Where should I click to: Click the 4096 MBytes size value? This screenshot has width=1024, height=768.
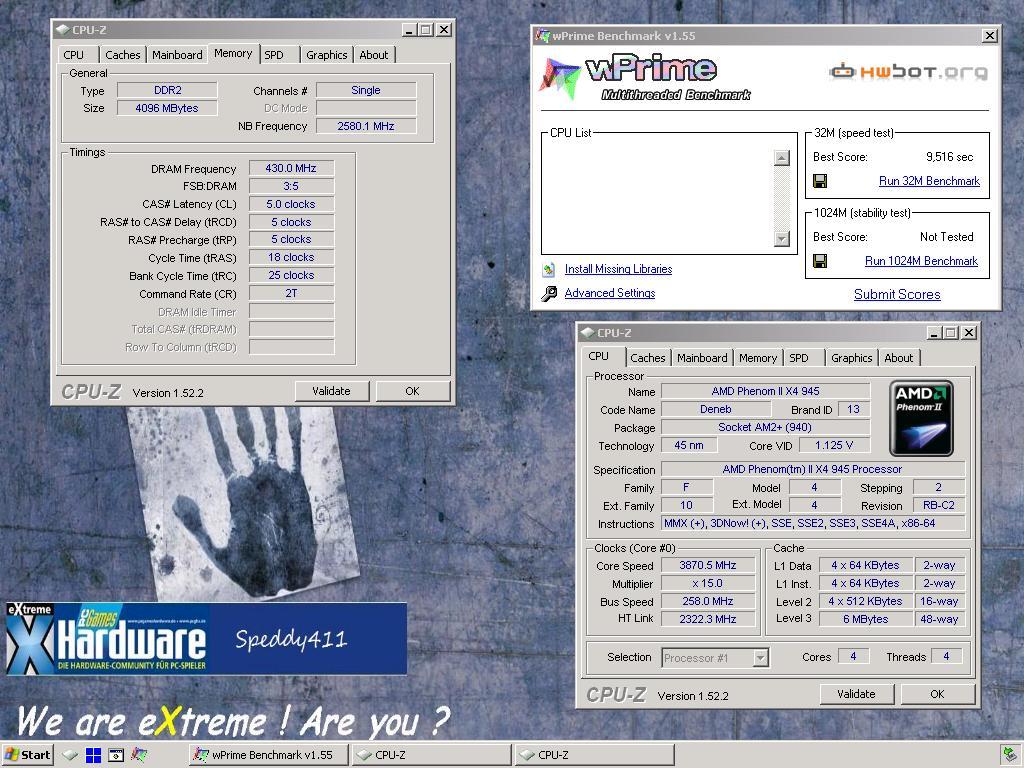point(167,108)
